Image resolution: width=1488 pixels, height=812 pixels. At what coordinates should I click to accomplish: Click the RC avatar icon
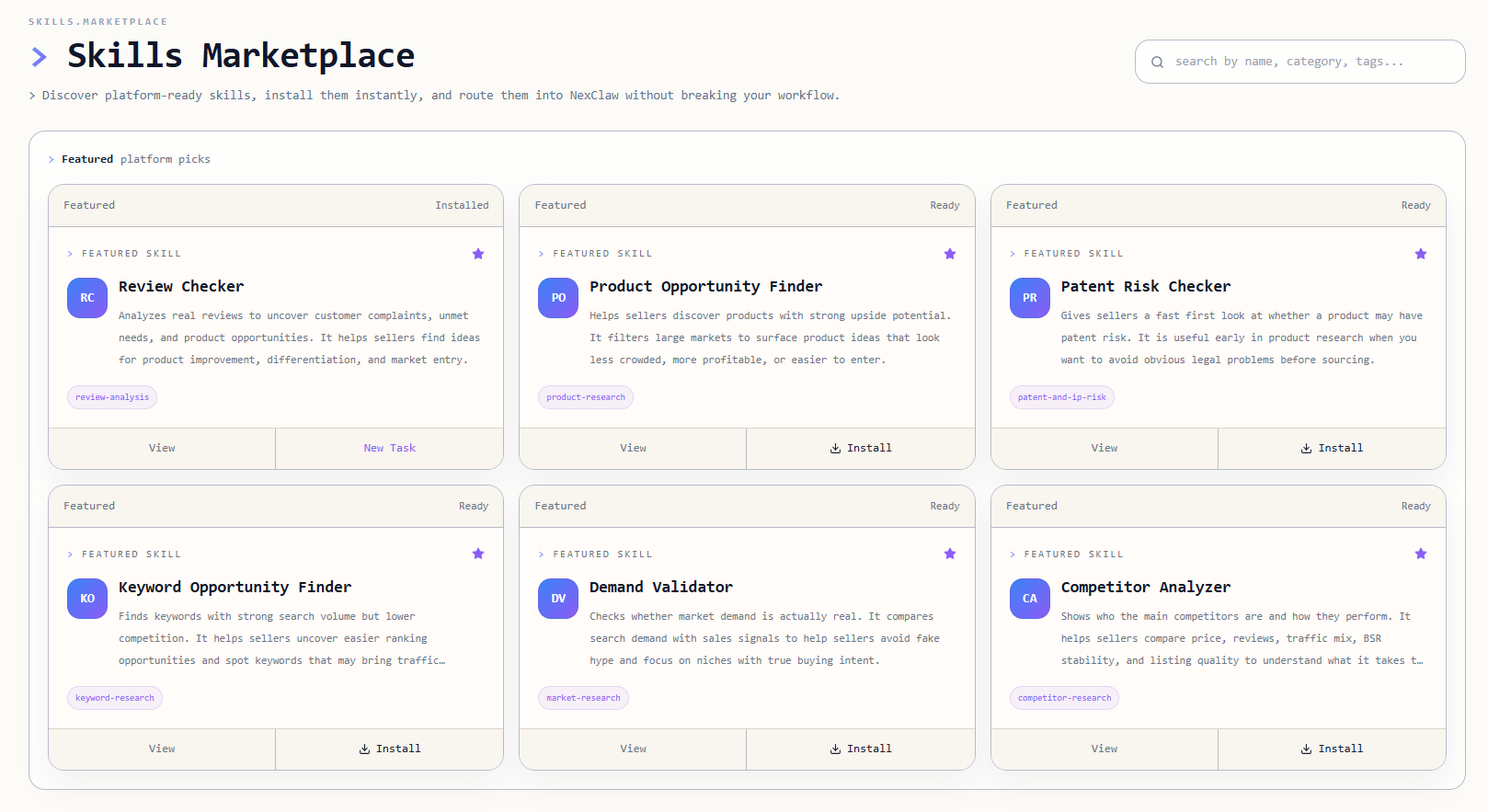87,298
